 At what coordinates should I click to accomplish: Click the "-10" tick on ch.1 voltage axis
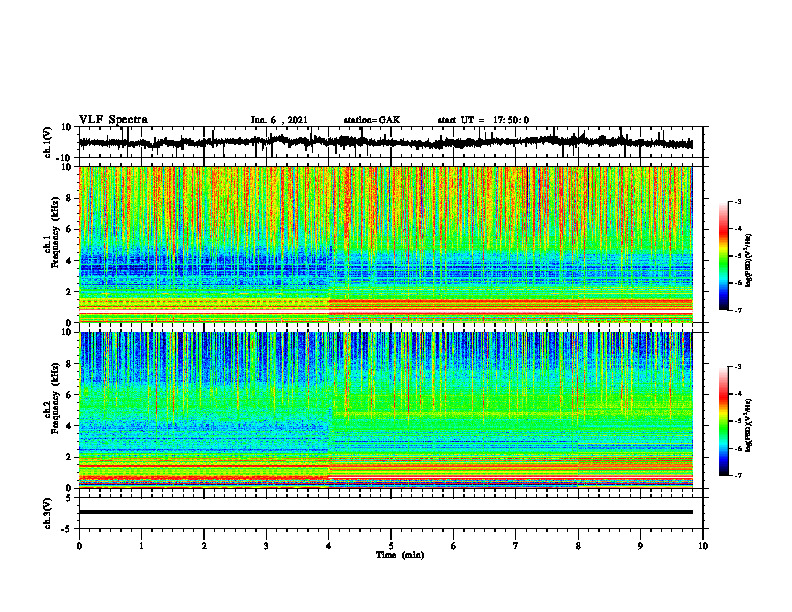click(65, 158)
